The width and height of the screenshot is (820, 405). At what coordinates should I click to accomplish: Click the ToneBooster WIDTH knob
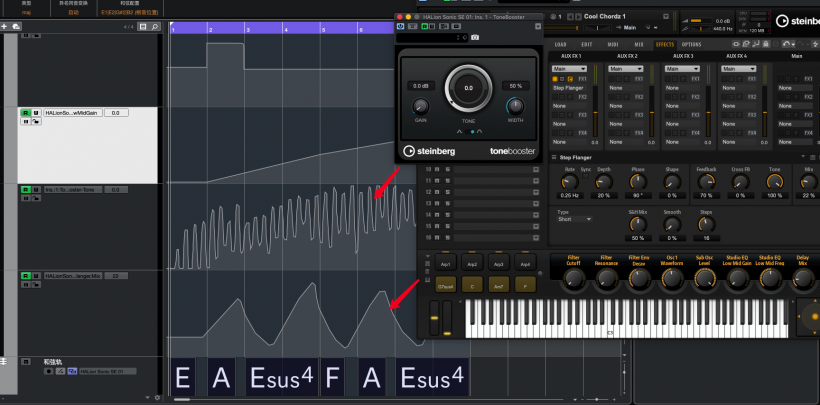[x=515, y=107]
